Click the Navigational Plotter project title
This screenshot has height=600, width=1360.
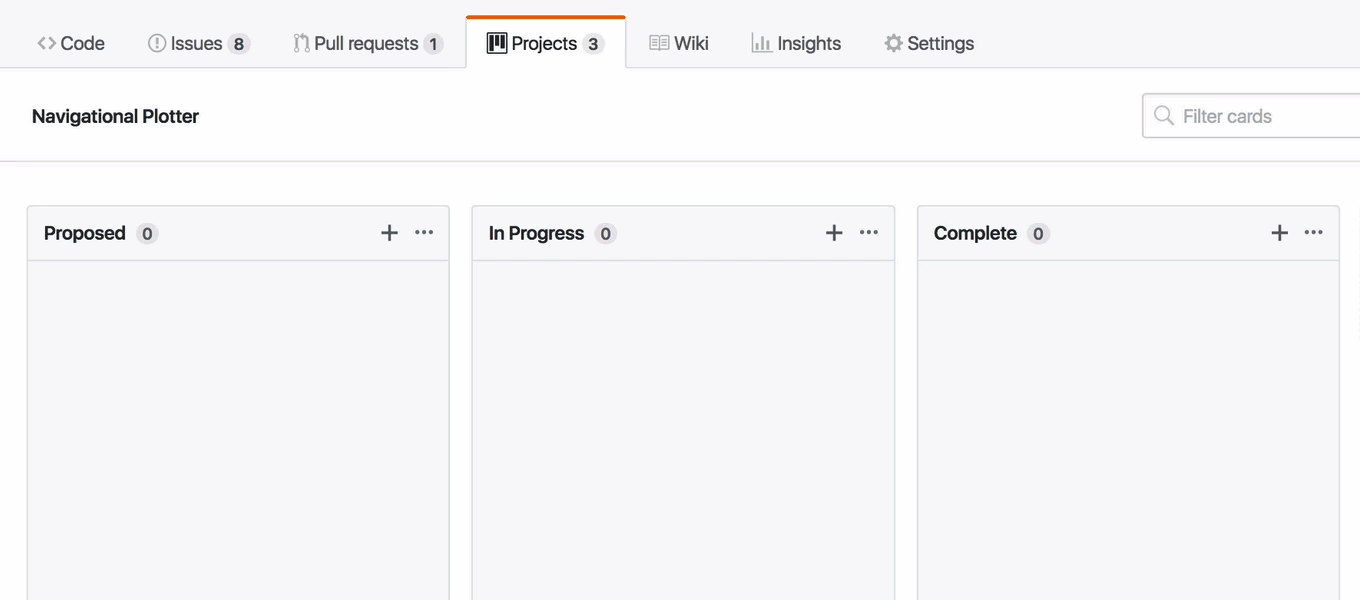(x=115, y=116)
